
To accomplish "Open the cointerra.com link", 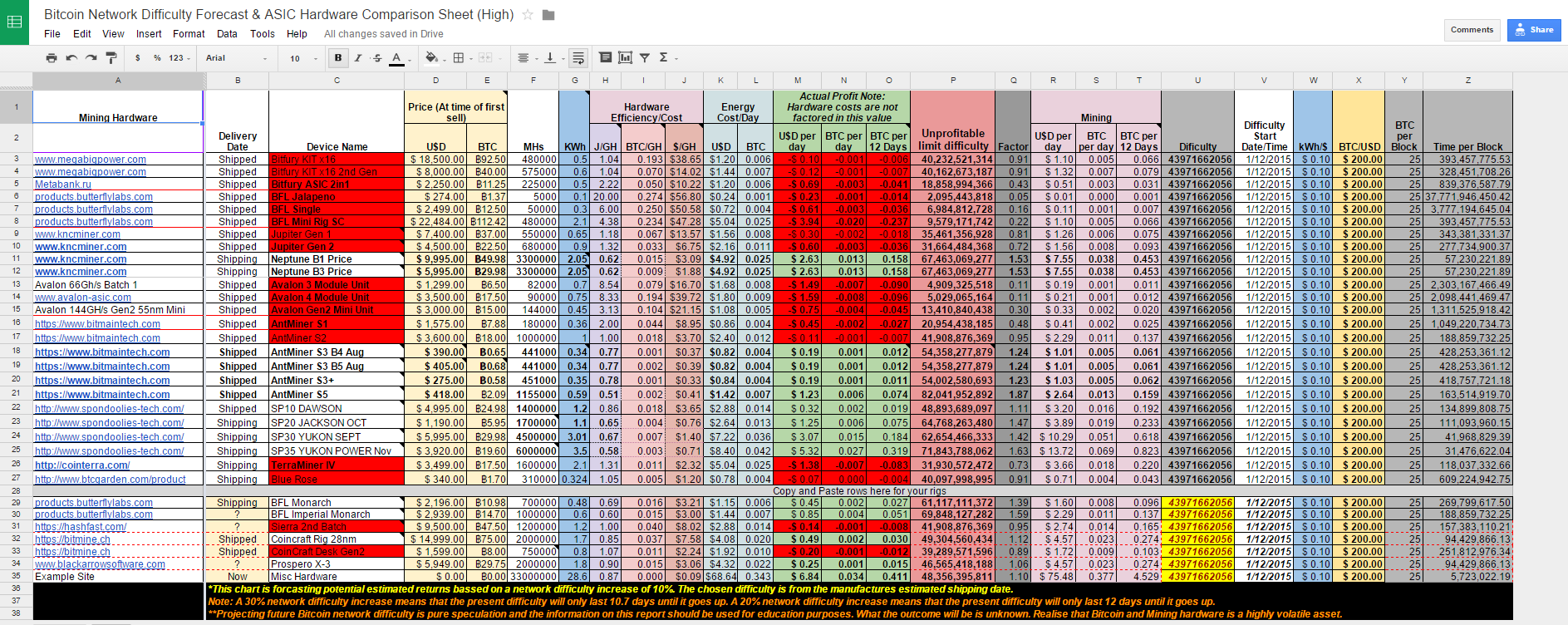I will coord(82,465).
